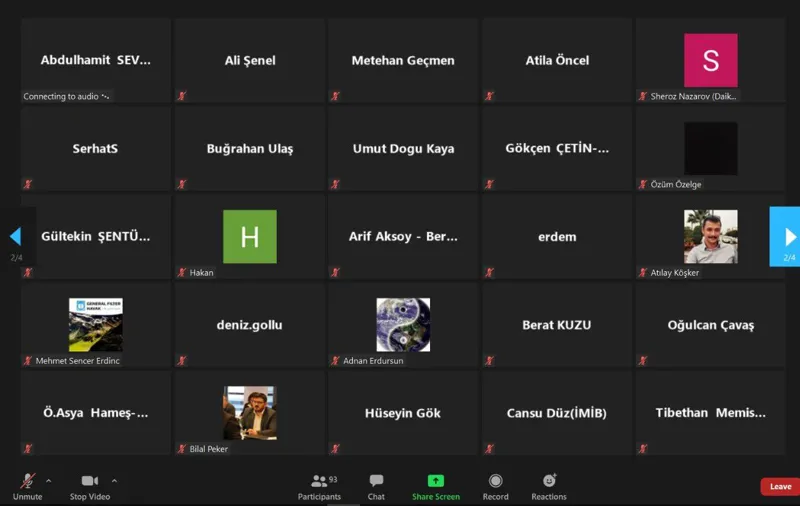The image size is (800, 506).
Task: Click muted mic icon on Berat KUZU tile
Action: [x=489, y=361]
